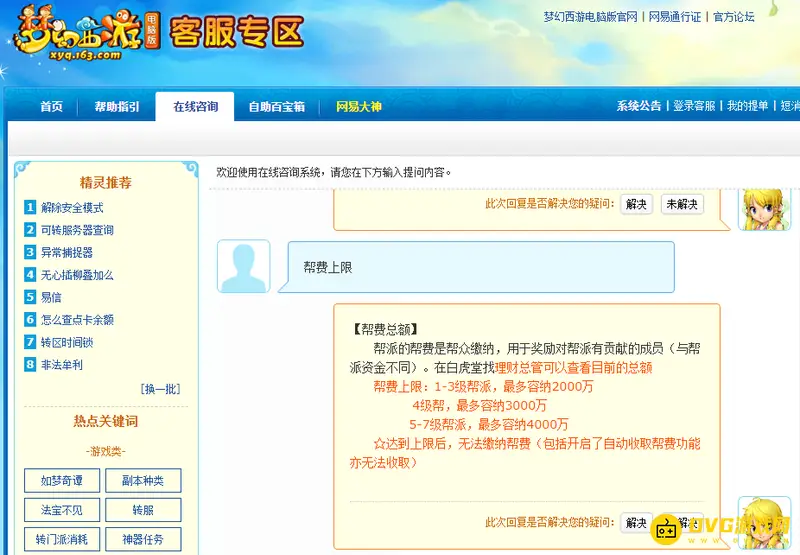Select the 转门派消耗 keyword button
The height and width of the screenshot is (555, 800).
pyautogui.click(x=62, y=539)
